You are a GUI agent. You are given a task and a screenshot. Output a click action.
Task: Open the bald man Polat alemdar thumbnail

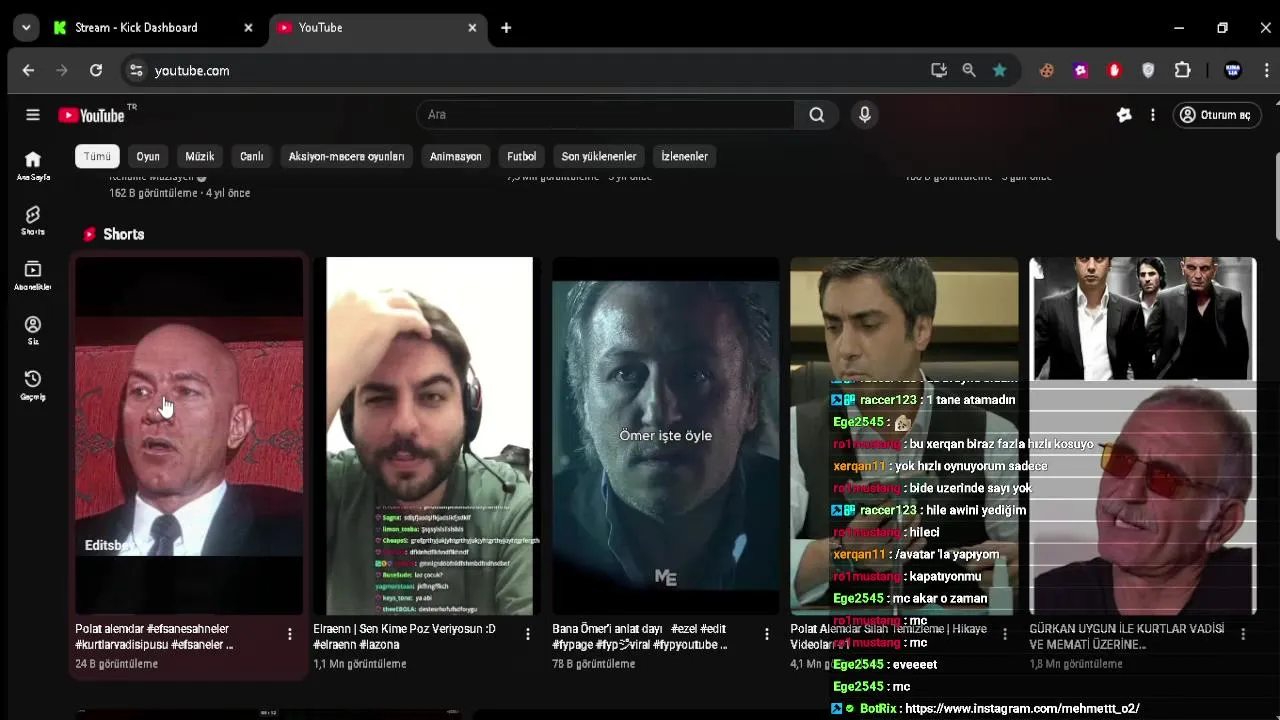[189, 436]
